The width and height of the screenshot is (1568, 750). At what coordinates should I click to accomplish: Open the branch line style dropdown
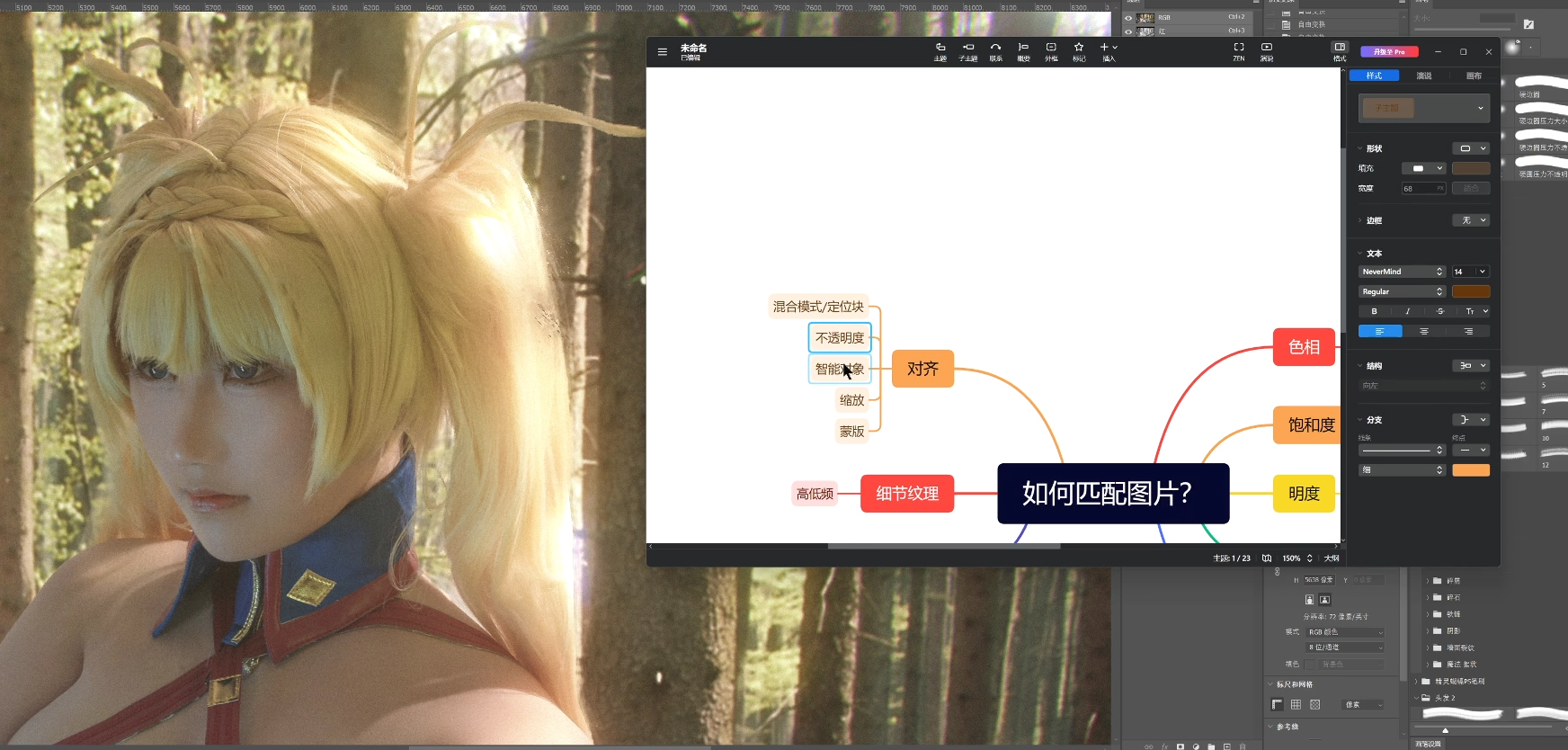pyautogui.click(x=1402, y=450)
